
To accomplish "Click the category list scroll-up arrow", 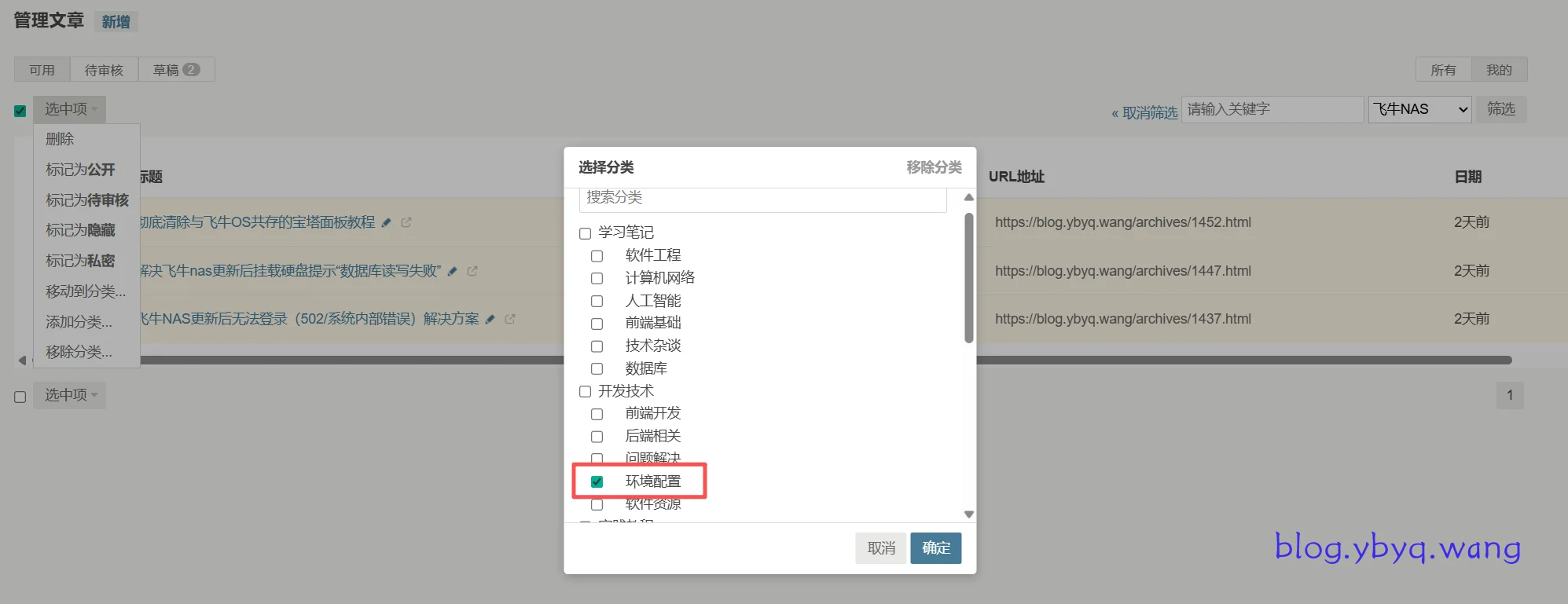I will pos(968,197).
